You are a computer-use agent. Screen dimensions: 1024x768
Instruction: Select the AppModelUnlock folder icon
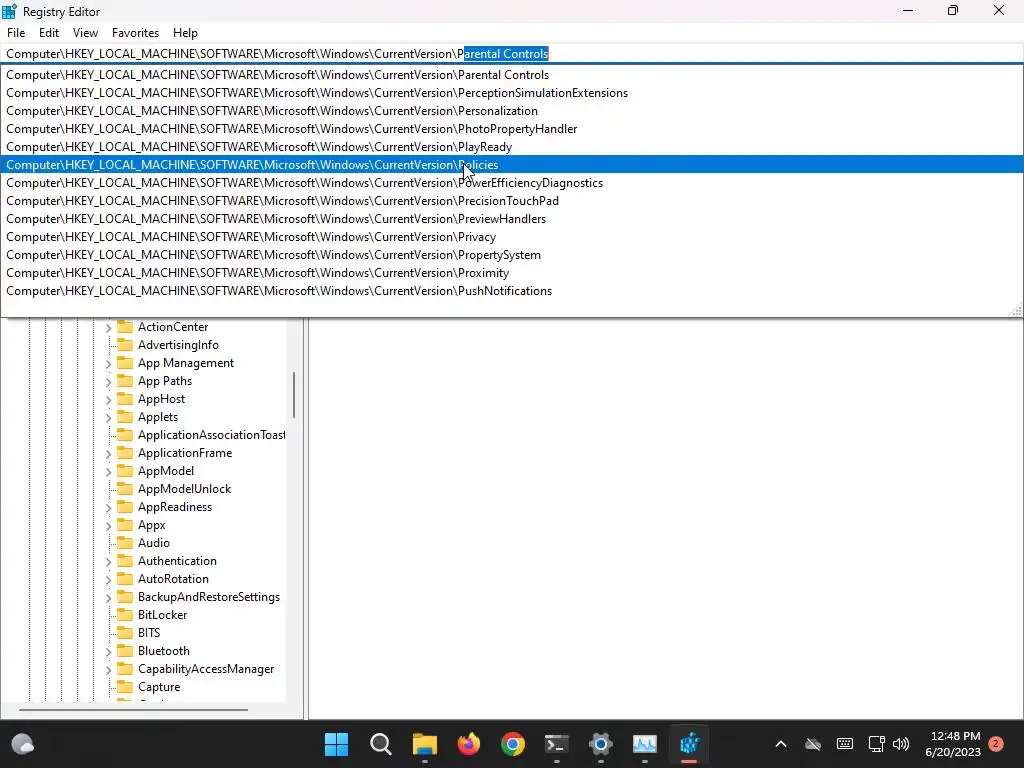click(125, 489)
